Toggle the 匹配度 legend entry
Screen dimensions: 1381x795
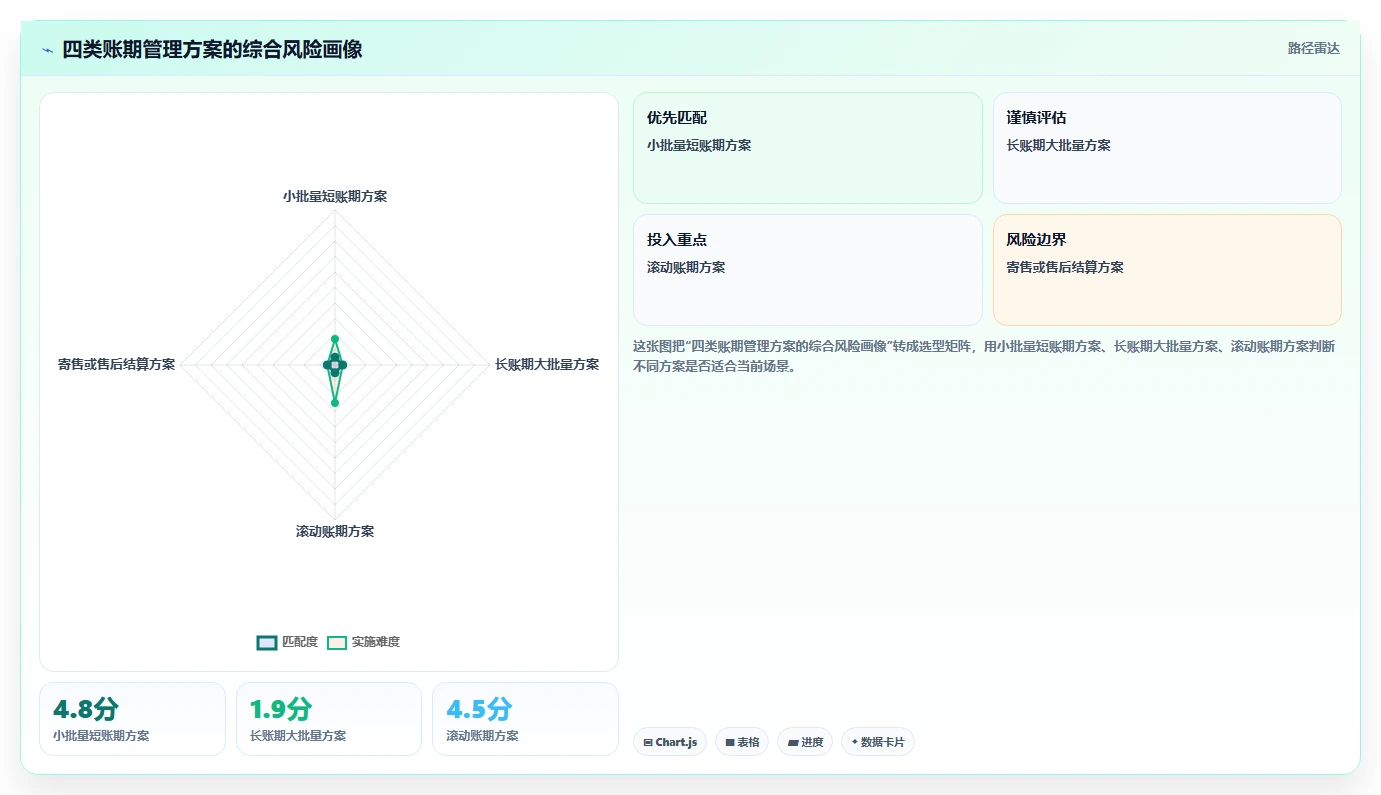tap(287, 642)
